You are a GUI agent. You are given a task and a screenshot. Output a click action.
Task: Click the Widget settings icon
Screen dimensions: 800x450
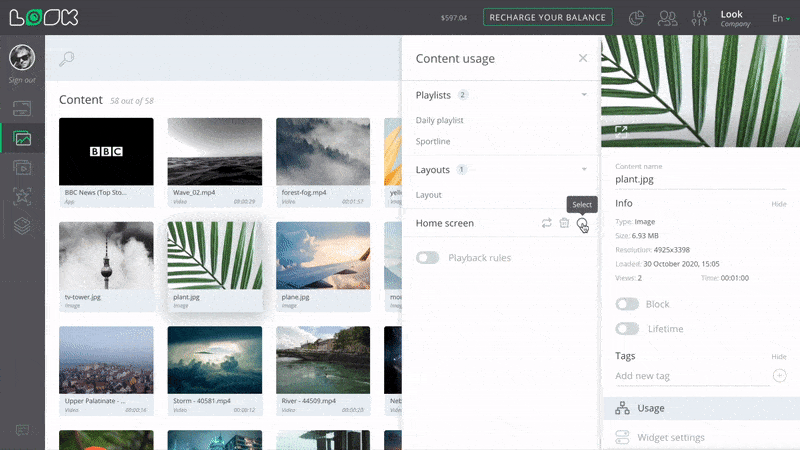(622, 437)
